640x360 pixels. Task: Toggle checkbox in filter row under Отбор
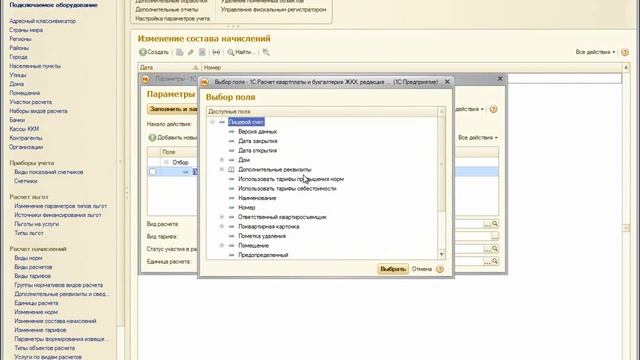[x=153, y=172]
